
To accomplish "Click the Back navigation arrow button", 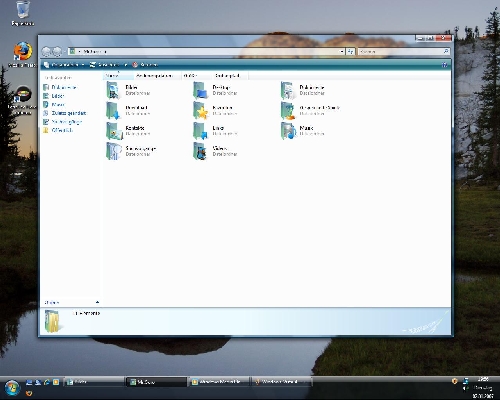I will tap(46, 51).
